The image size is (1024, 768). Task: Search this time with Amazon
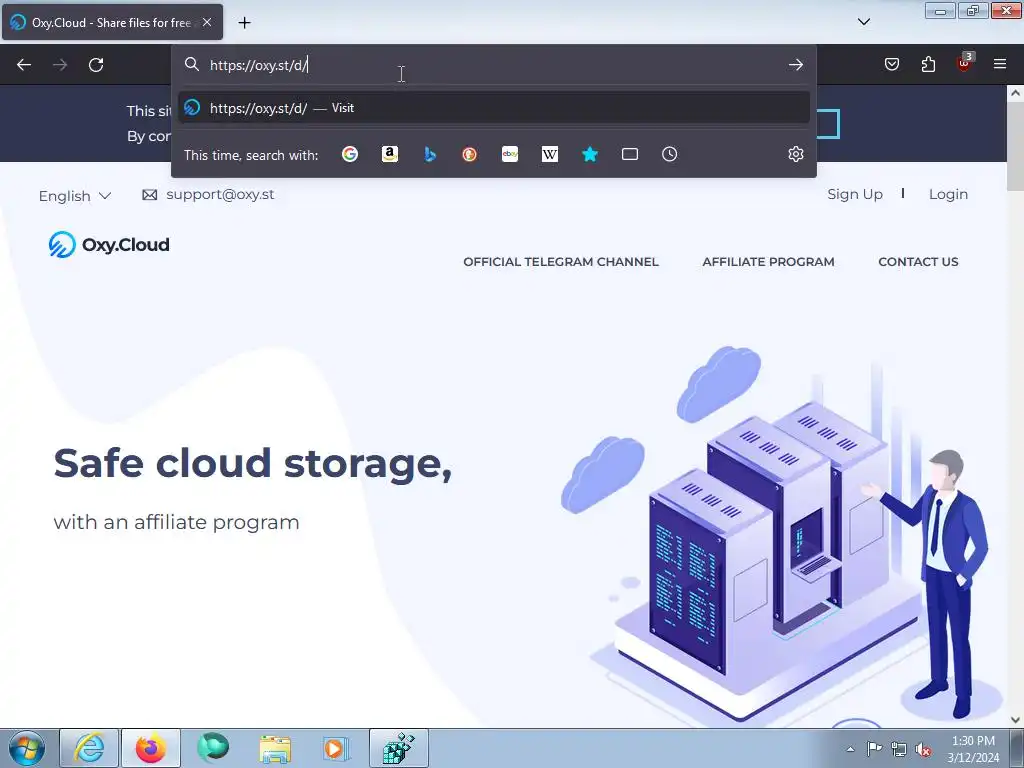point(390,154)
